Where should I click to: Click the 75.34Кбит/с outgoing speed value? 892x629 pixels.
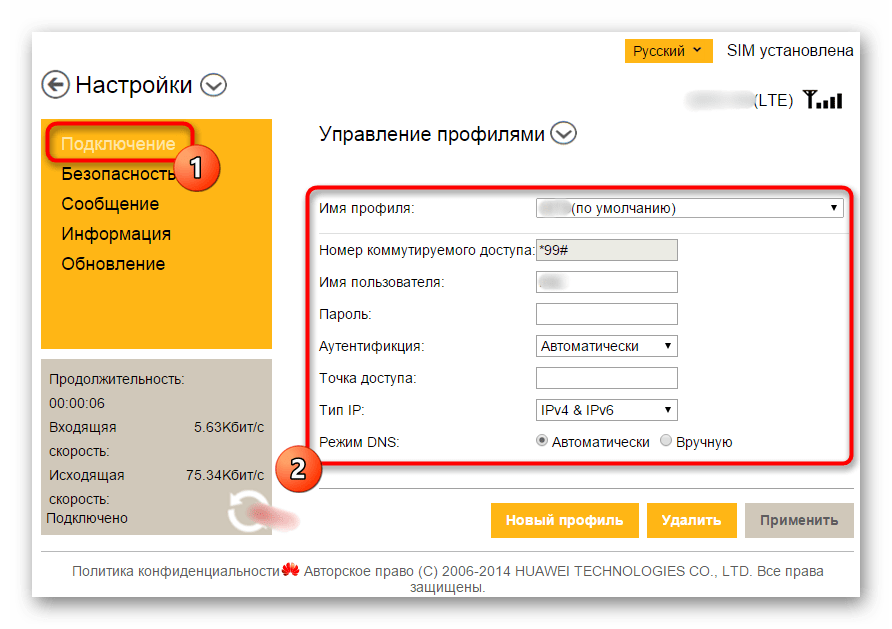[225, 475]
